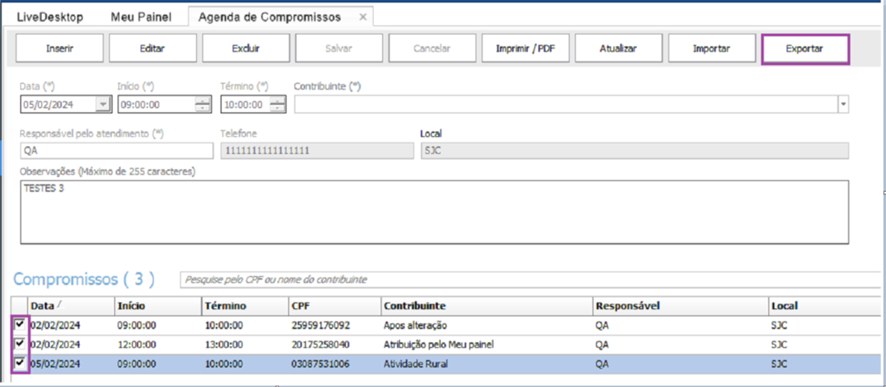Open the Contribuinte dropdown arrow
Image resolution: width=886 pixels, height=387 pixels.
click(844, 105)
